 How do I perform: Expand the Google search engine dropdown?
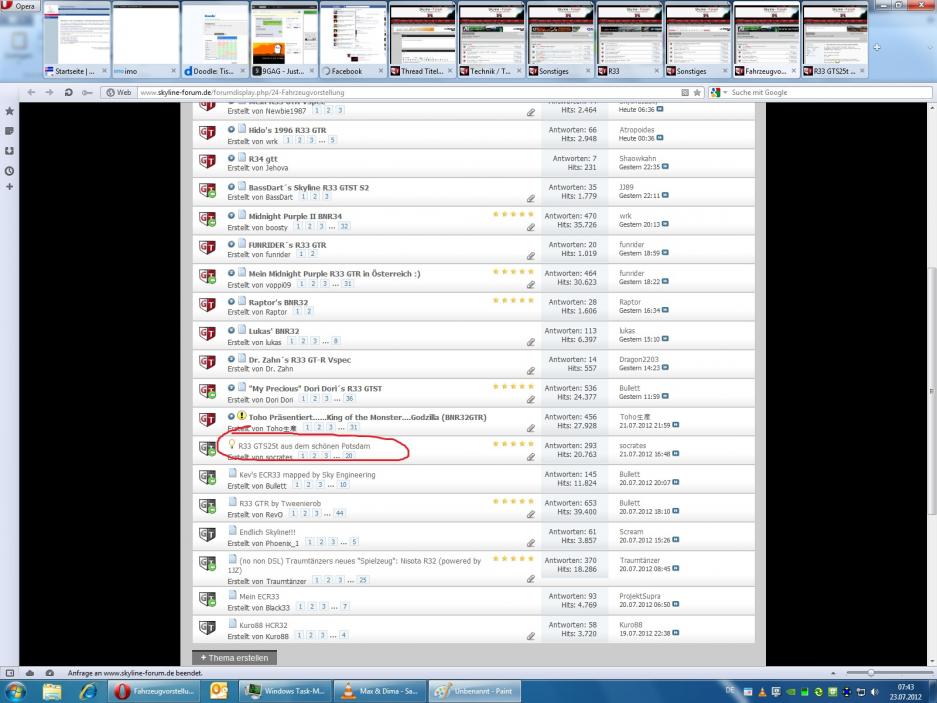(726, 93)
